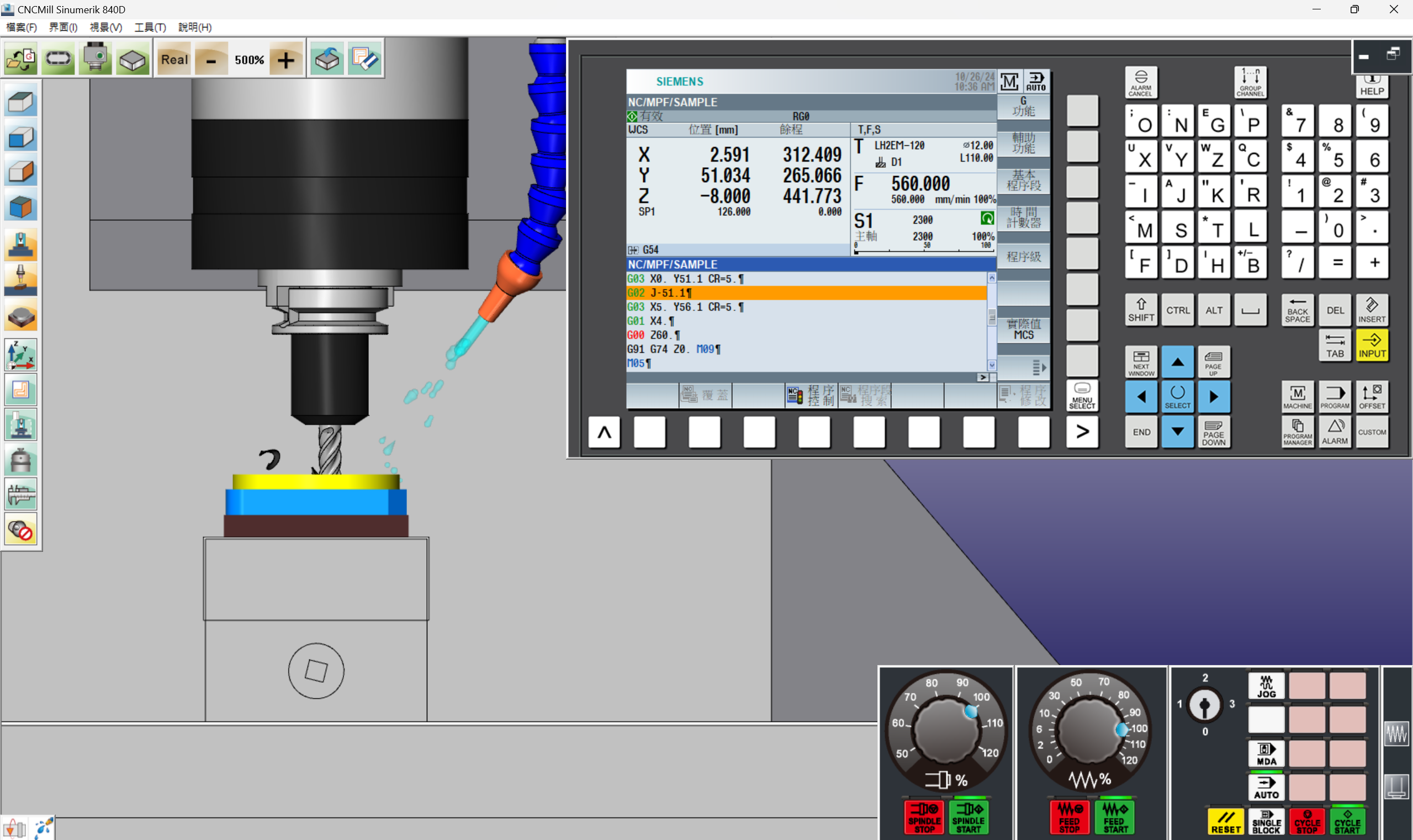The height and width of the screenshot is (840, 1413).
Task: Adjust feed rate override dial
Action: click(1089, 730)
